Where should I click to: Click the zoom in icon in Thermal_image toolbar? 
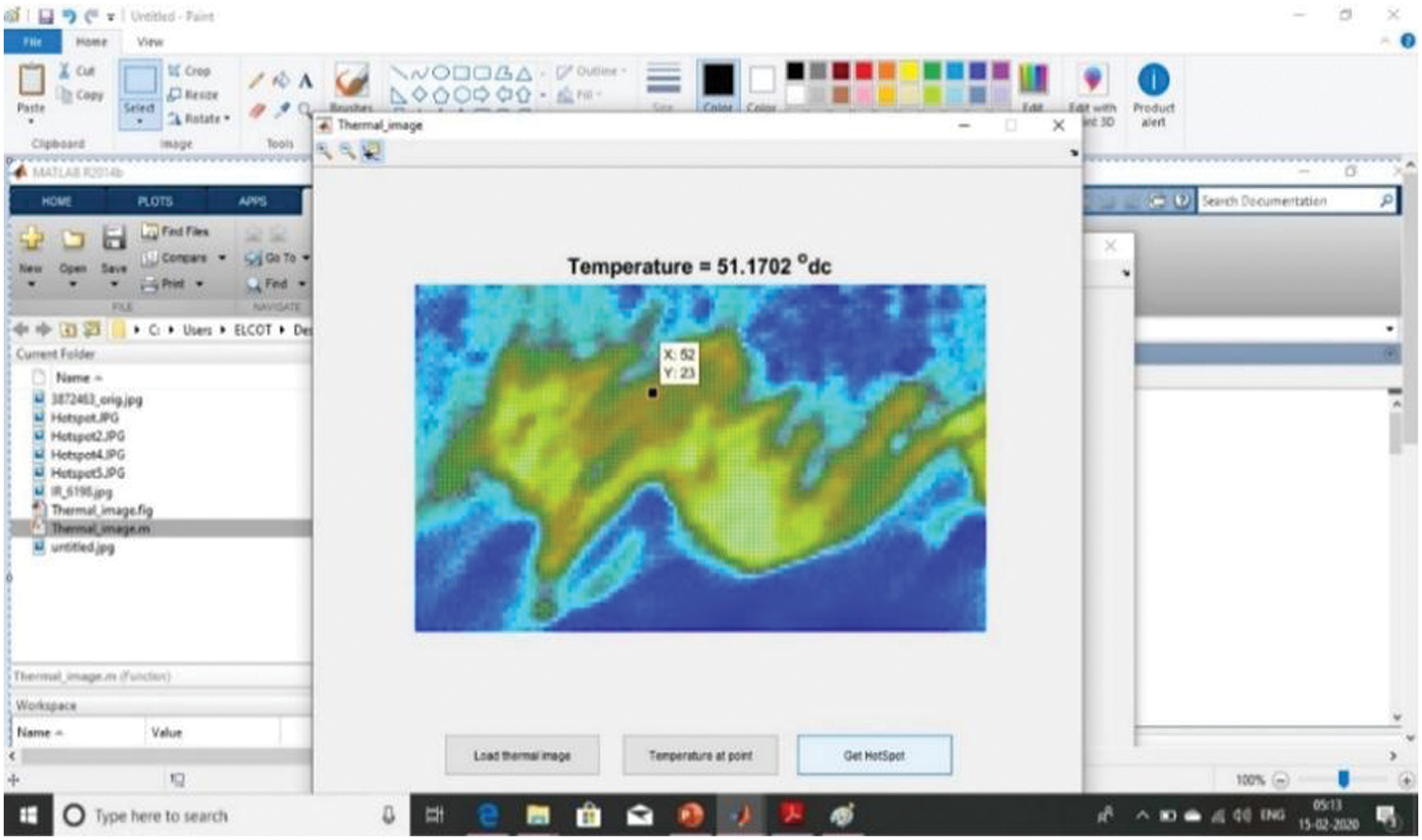pyautogui.click(x=325, y=151)
